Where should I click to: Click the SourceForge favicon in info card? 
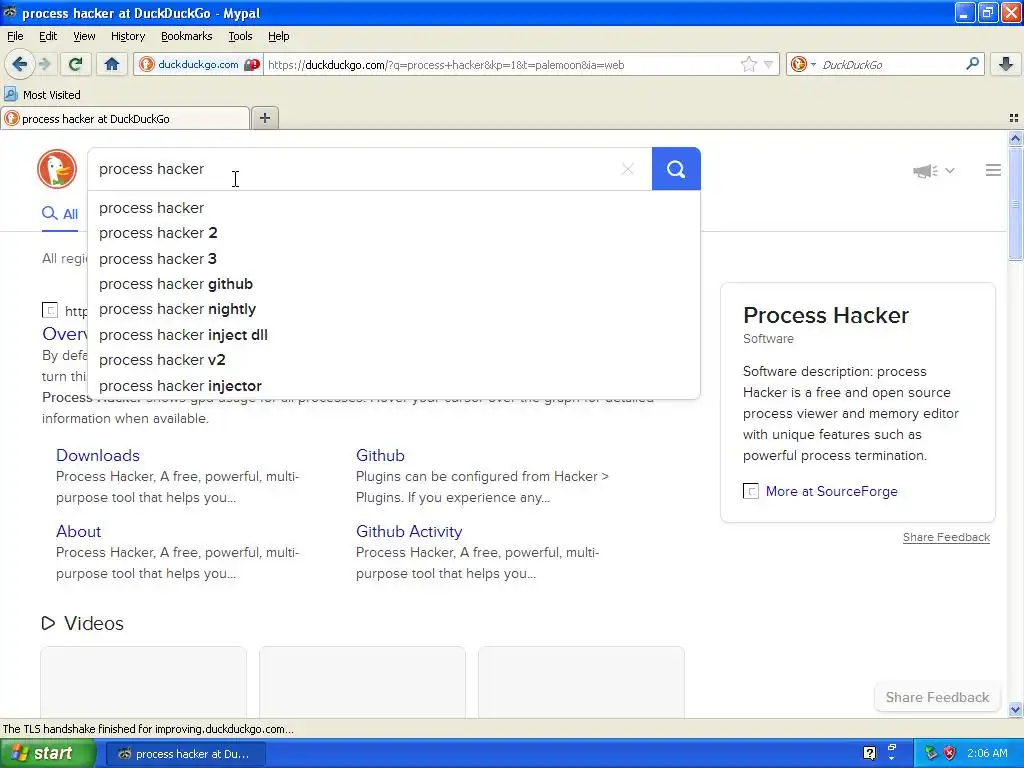click(750, 491)
